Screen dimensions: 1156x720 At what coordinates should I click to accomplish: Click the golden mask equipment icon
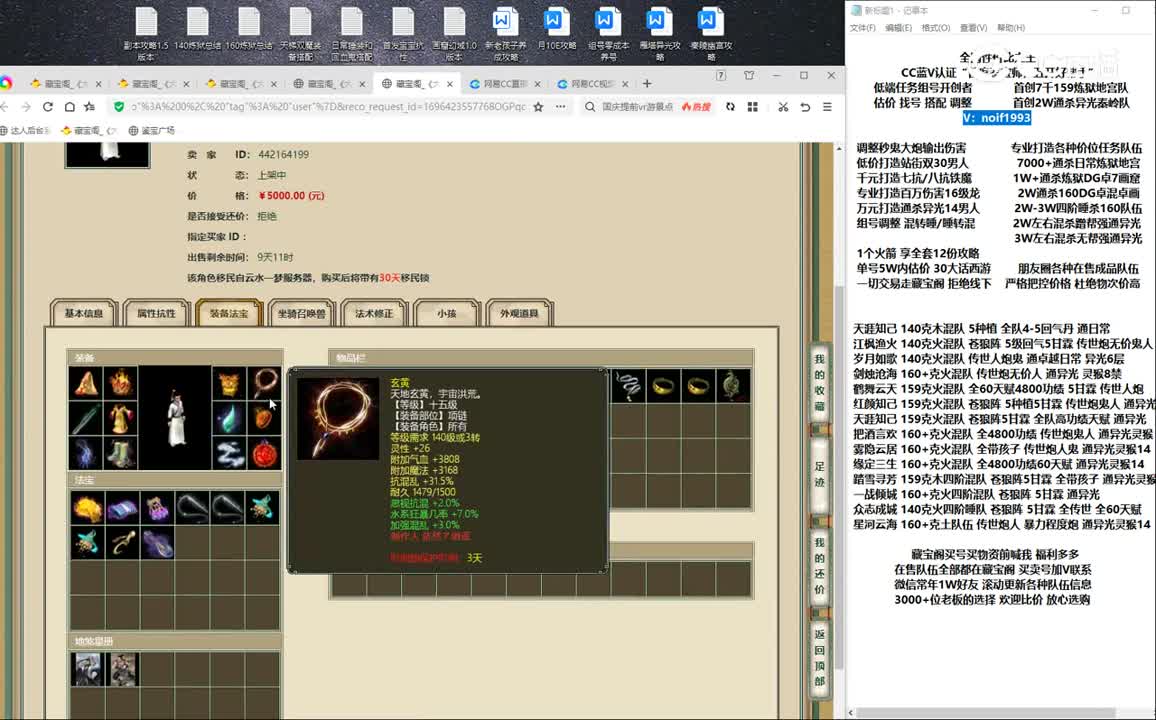(229, 382)
